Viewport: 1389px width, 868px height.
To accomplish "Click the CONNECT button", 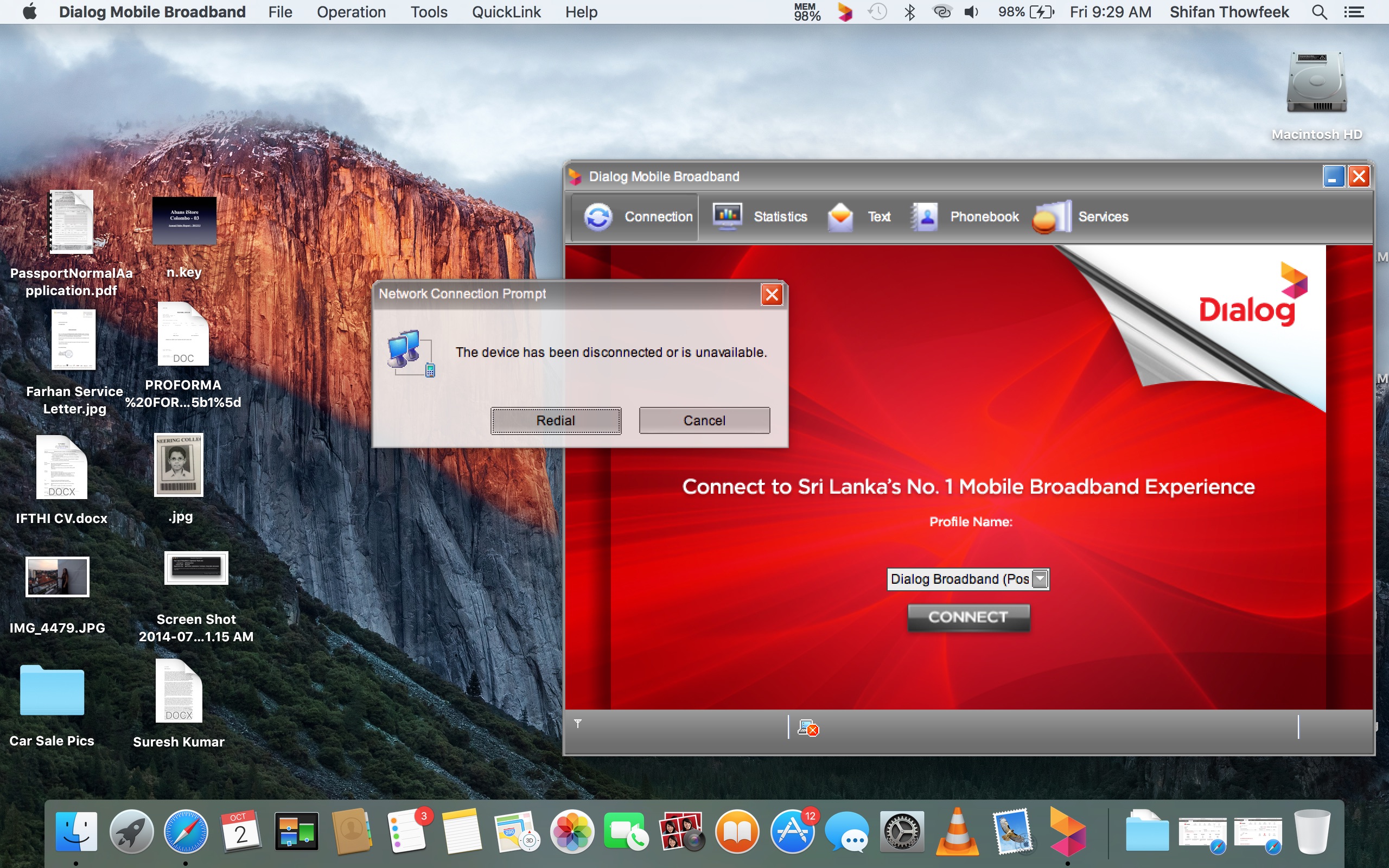I will pos(969,617).
